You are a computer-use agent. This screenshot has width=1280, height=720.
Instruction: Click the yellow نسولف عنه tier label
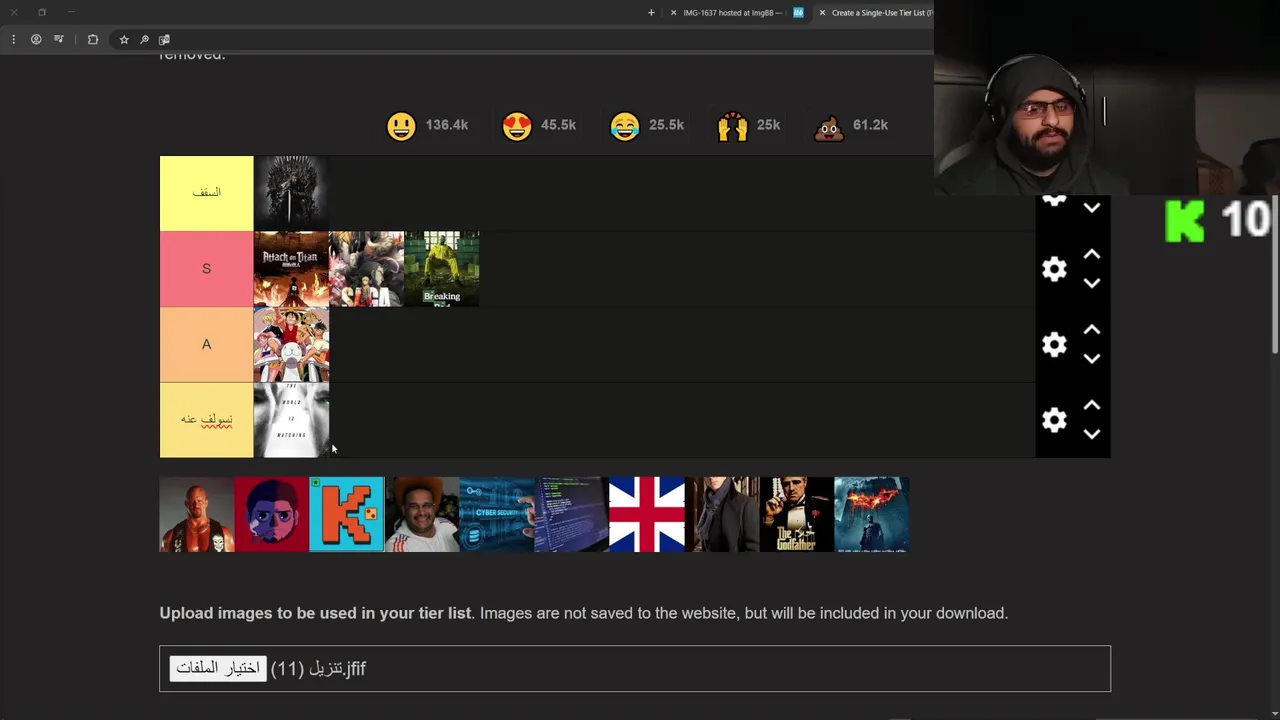207,420
